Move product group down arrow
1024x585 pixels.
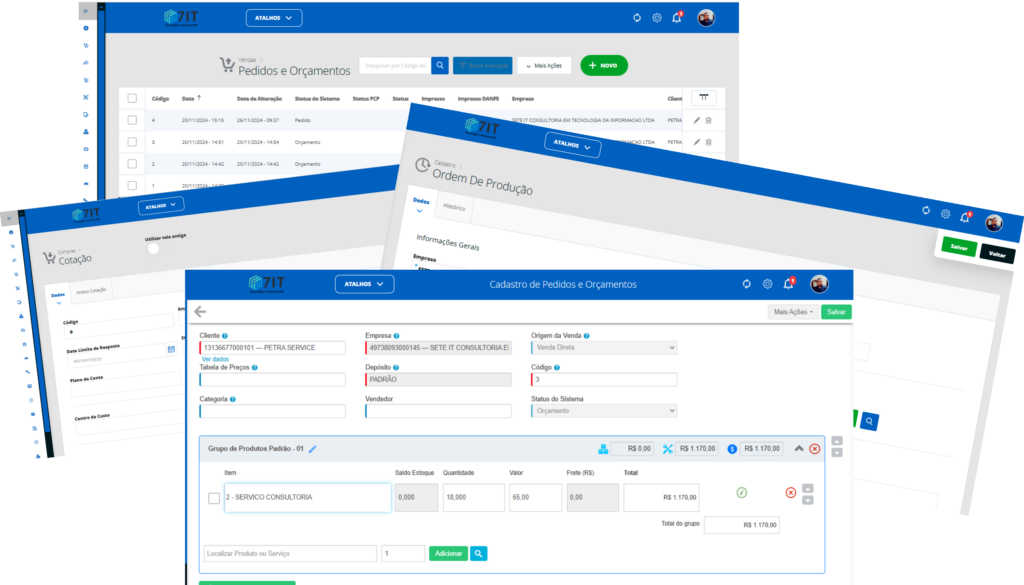coord(837,452)
